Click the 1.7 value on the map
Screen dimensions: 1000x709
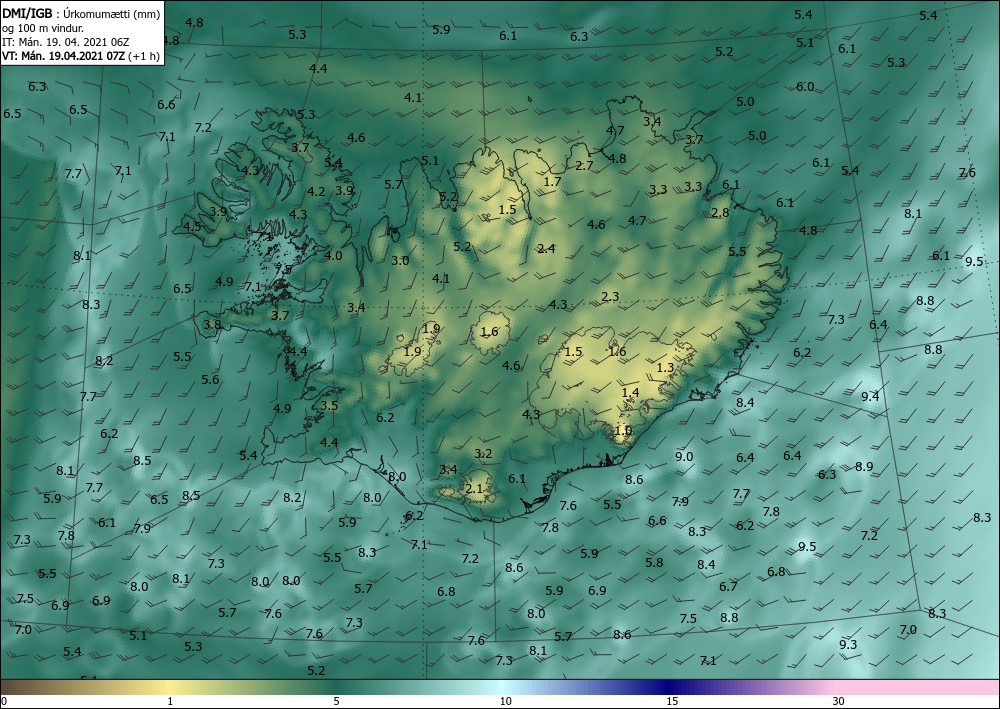[552, 182]
